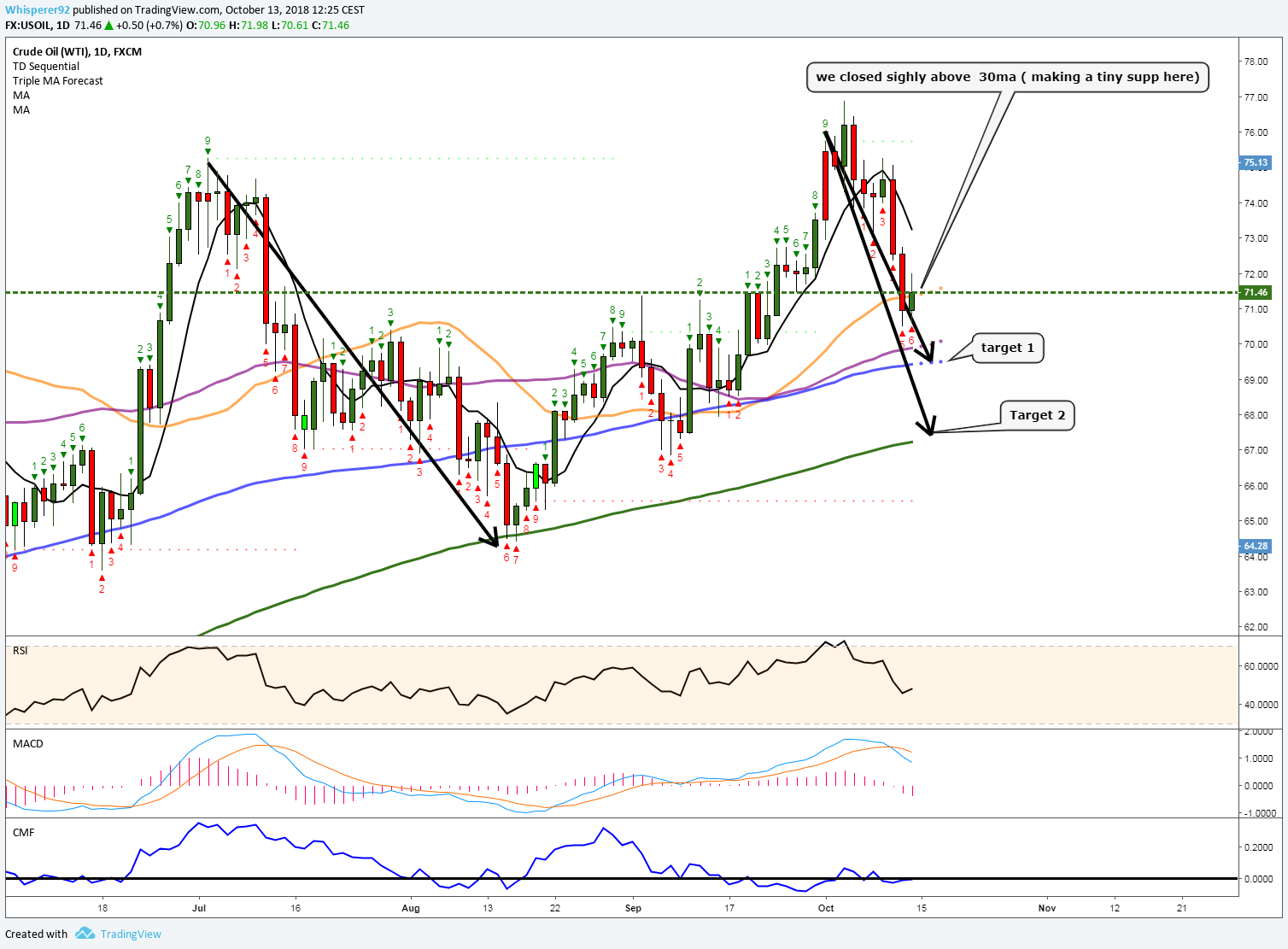Click the 78.00 price axis value
The image size is (1288, 949).
pos(1256,62)
